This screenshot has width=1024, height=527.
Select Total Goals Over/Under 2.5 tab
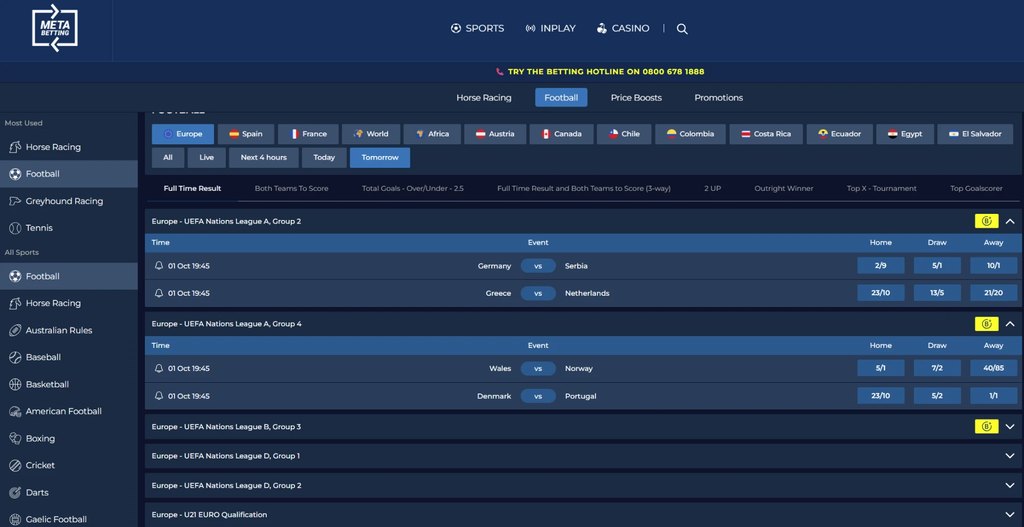tap(413, 189)
